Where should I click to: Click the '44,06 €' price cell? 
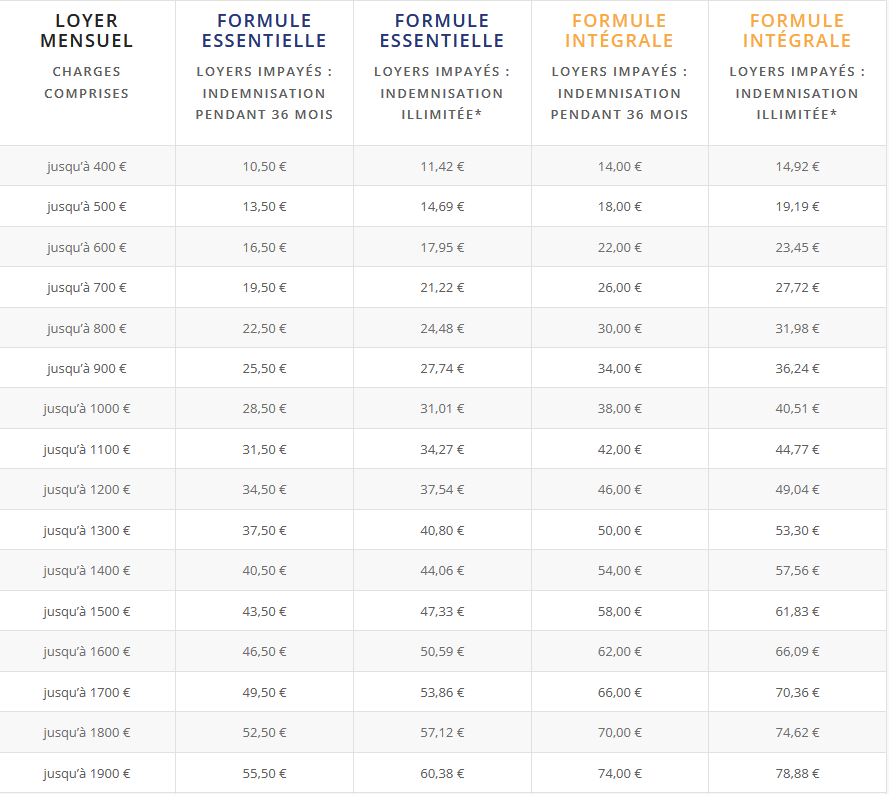pos(442,571)
